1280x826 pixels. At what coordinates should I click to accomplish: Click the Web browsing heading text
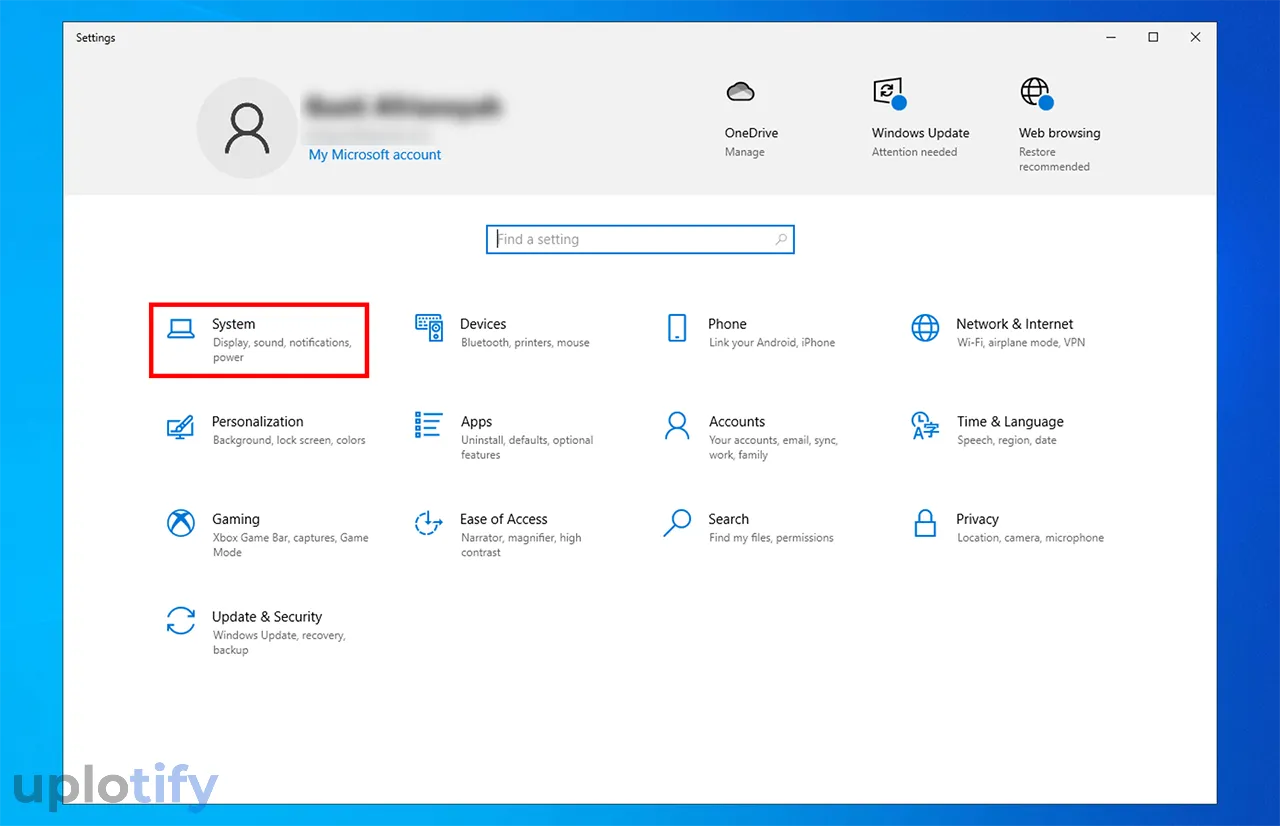coord(1059,133)
